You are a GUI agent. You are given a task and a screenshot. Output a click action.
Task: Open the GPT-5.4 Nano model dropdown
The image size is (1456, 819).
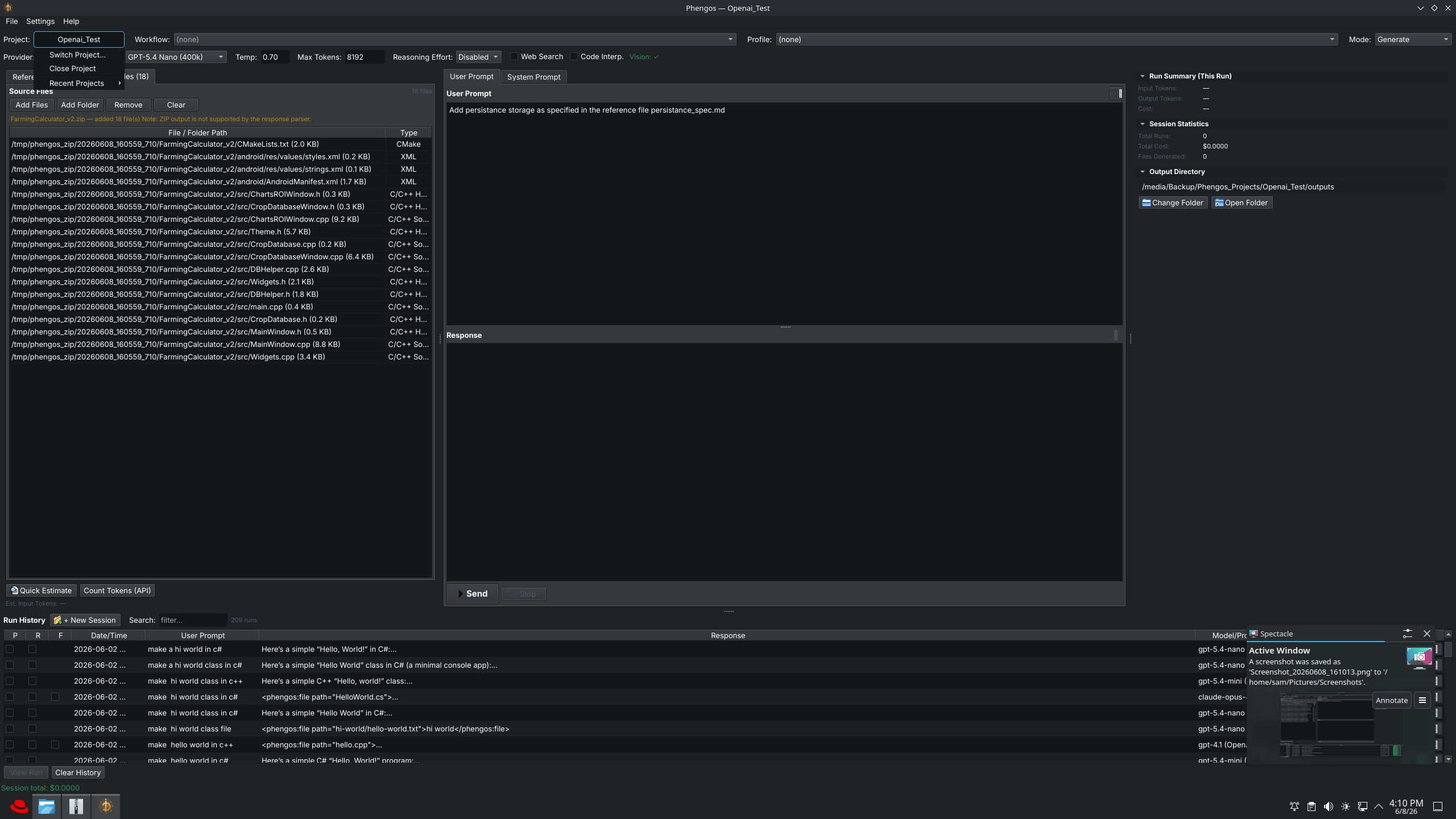point(175,57)
